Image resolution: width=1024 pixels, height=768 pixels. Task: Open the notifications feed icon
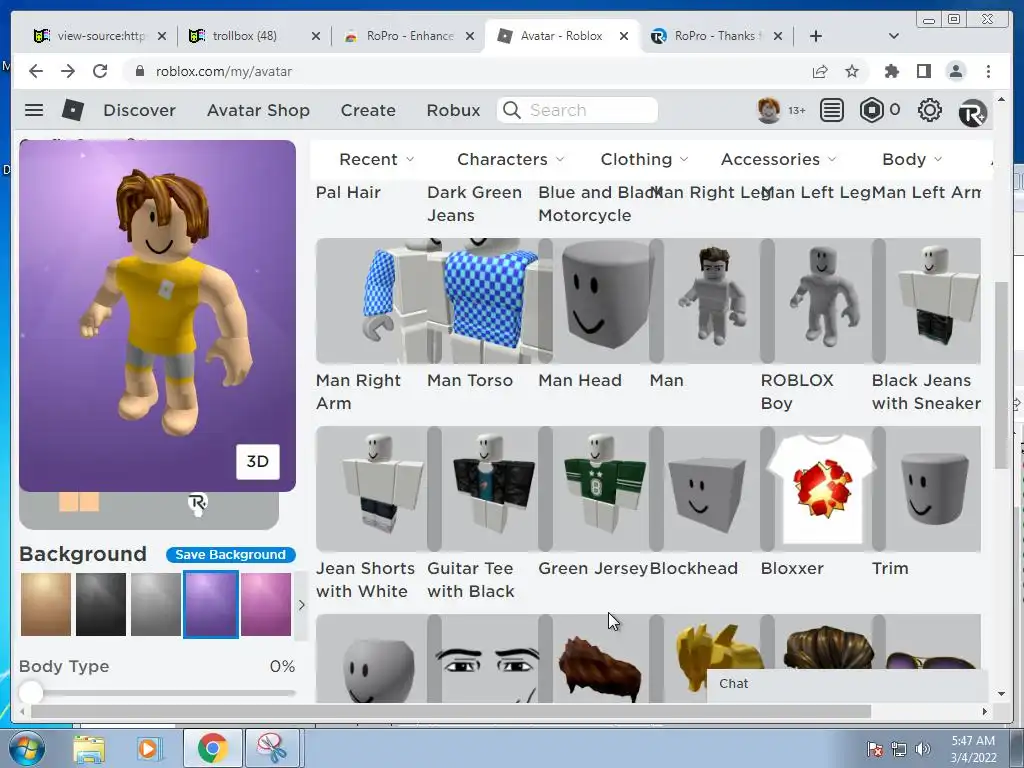[x=831, y=110]
